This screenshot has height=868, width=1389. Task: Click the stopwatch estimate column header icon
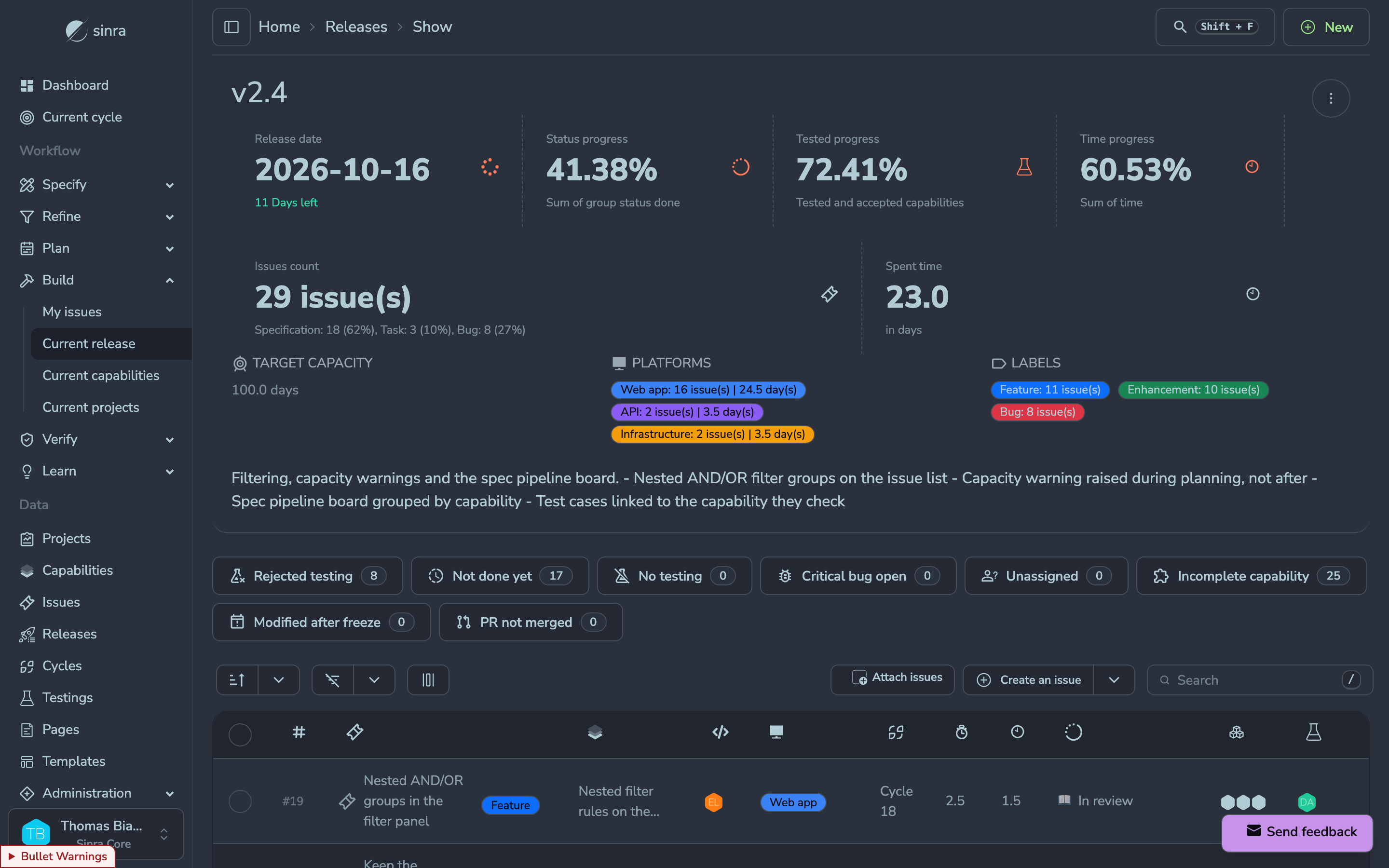[x=961, y=732]
